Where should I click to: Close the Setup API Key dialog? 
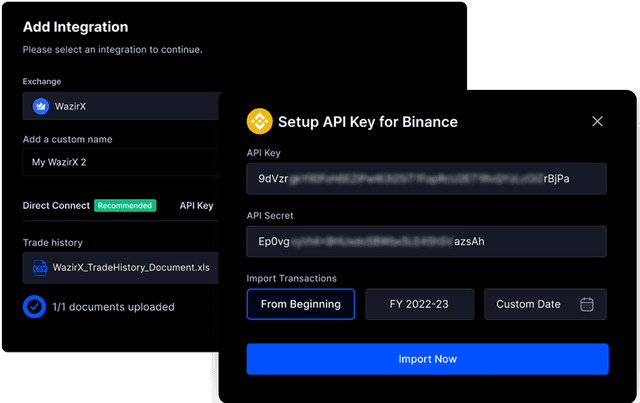point(597,121)
